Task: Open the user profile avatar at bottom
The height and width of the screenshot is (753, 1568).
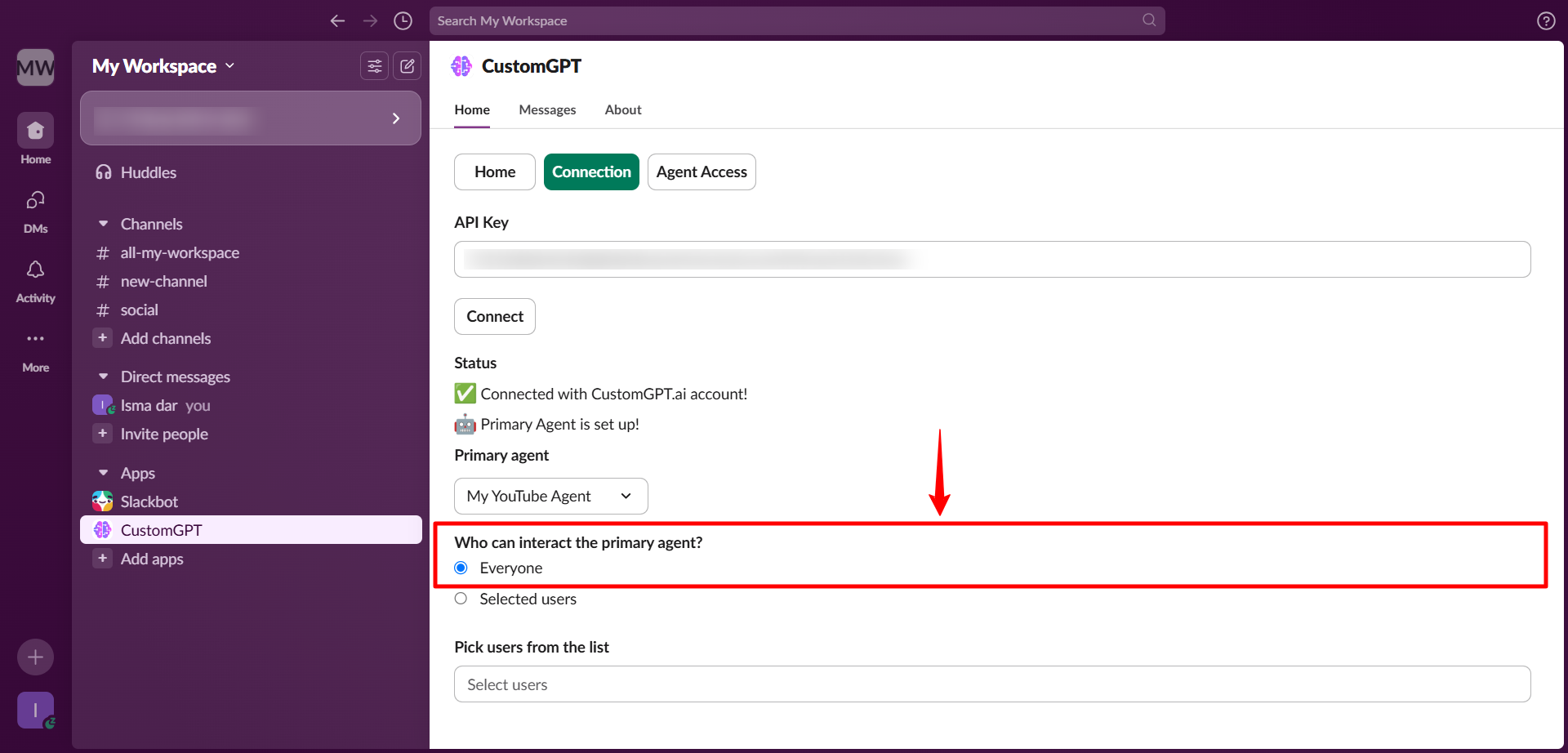Action: (x=36, y=711)
